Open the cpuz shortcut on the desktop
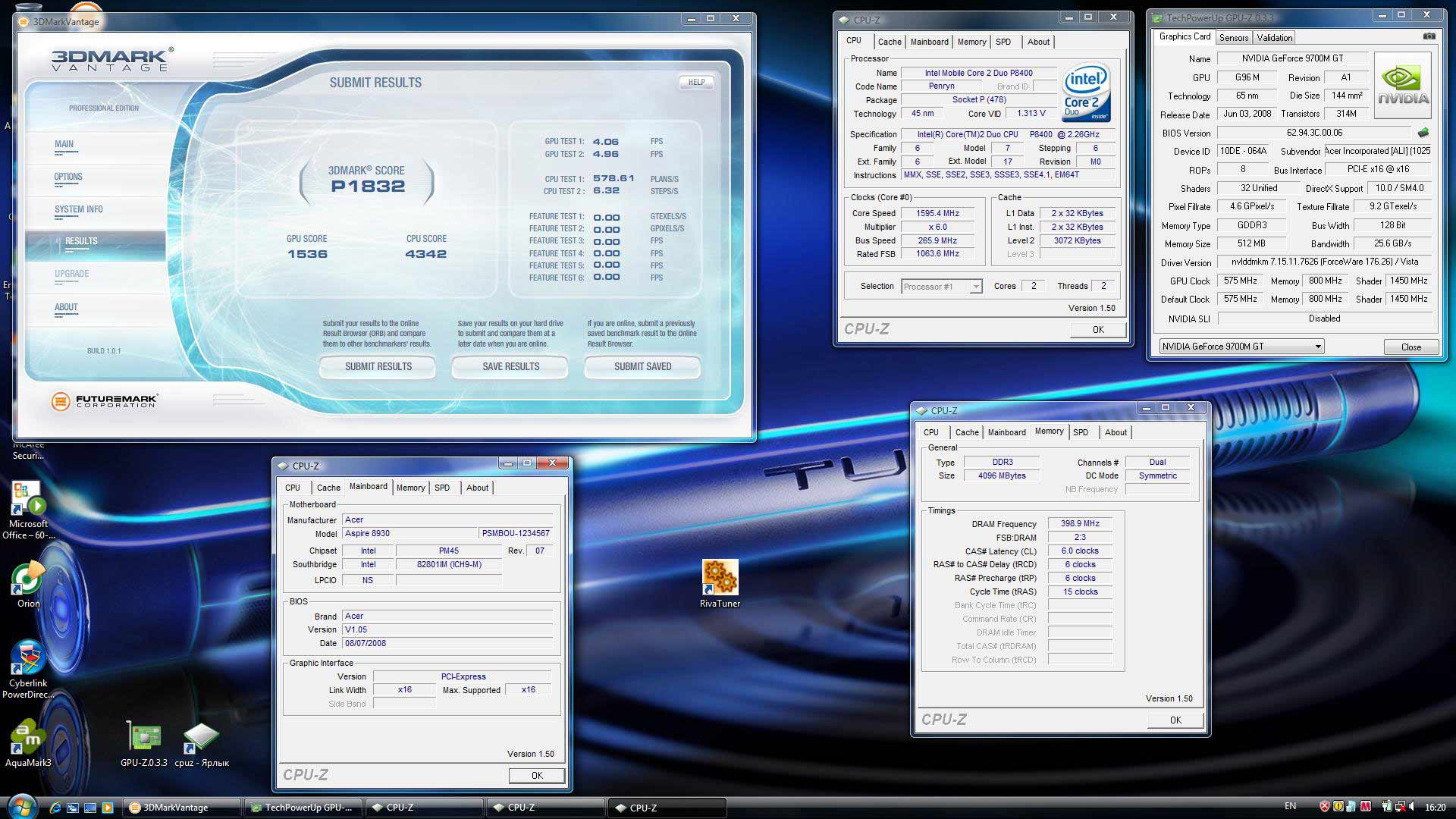 [202, 744]
